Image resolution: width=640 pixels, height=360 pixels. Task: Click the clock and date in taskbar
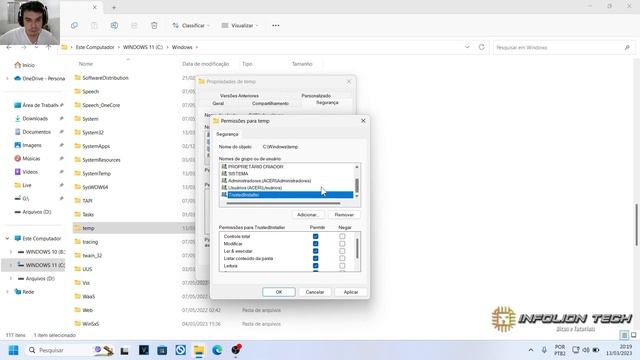[620, 350]
